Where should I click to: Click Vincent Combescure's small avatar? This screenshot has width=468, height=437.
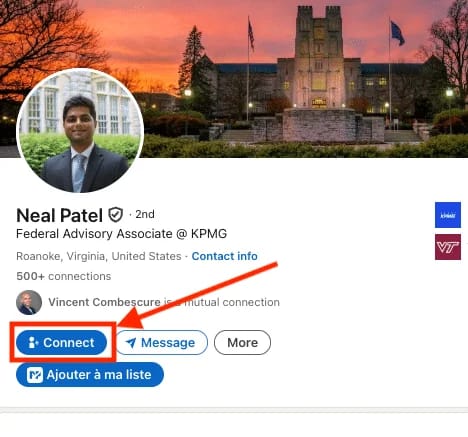(x=29, y=302)
